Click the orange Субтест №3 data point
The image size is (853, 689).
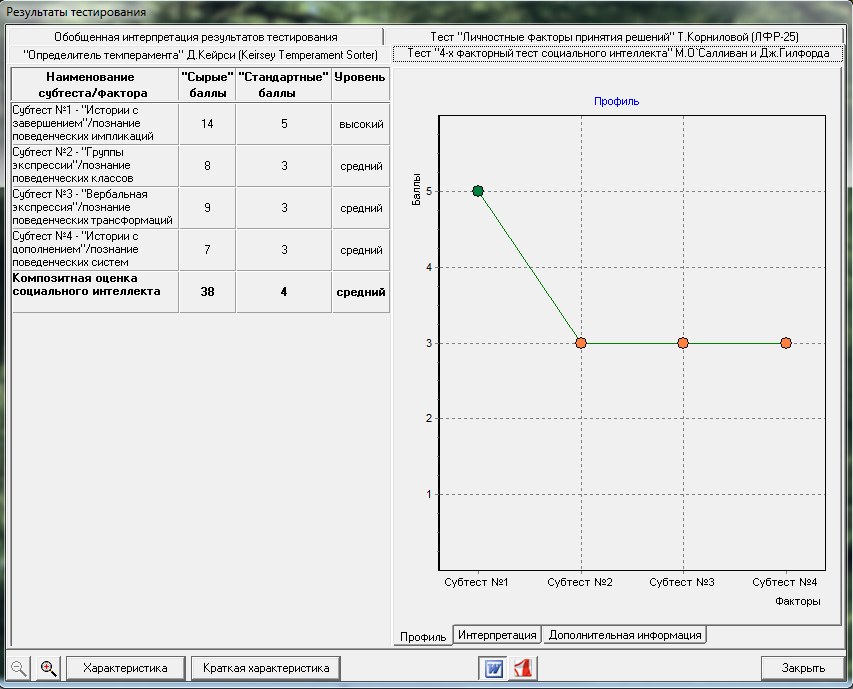click(x=683, y=343)
